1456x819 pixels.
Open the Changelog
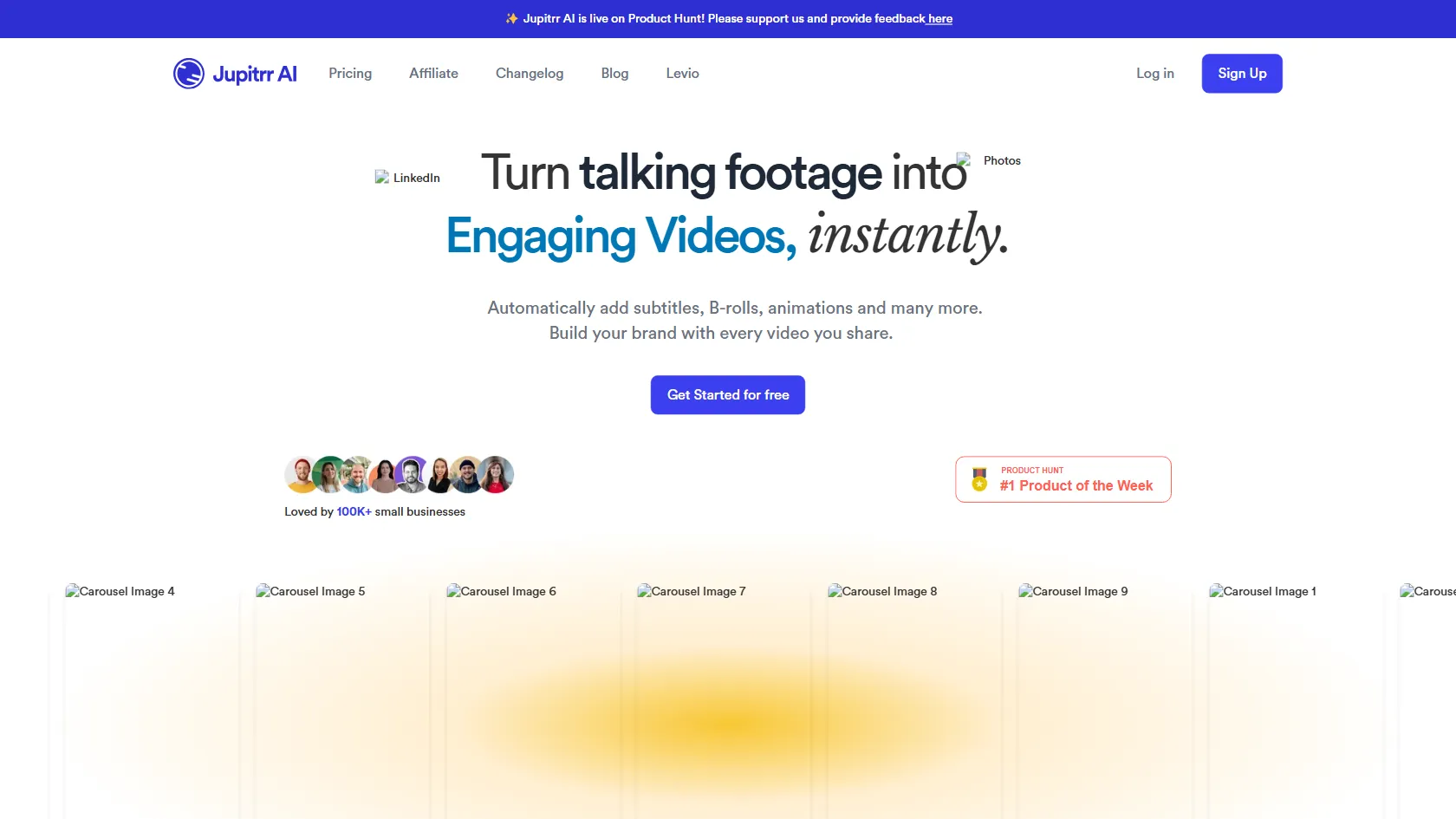click(x=530, y=74)
